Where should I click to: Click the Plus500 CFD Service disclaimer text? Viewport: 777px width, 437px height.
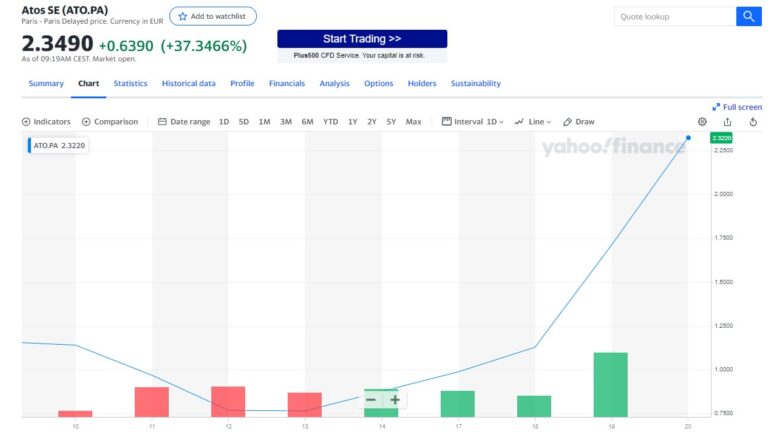(x=359, y=55)
